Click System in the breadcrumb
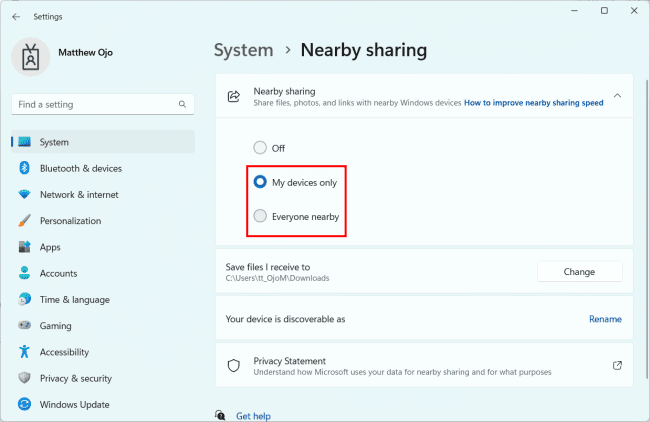650x422 pixels. (x=243, y=50)
